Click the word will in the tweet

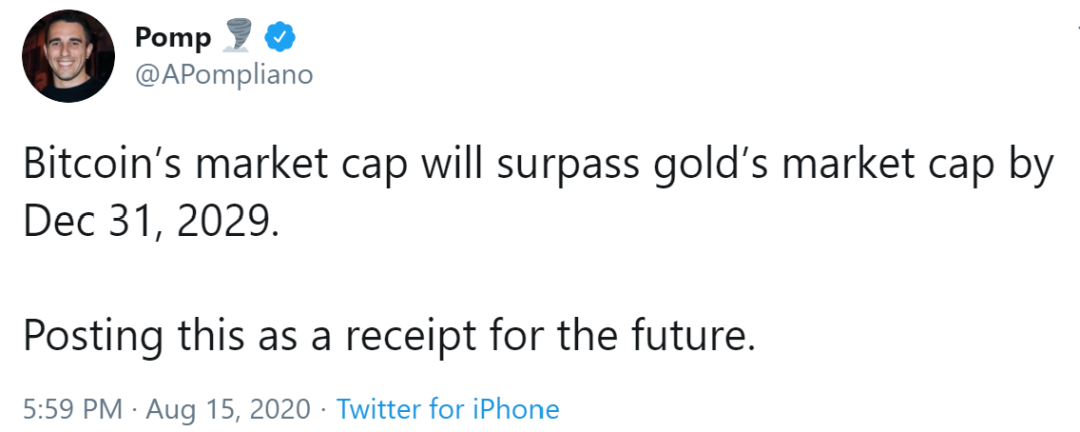click(452, 166)
